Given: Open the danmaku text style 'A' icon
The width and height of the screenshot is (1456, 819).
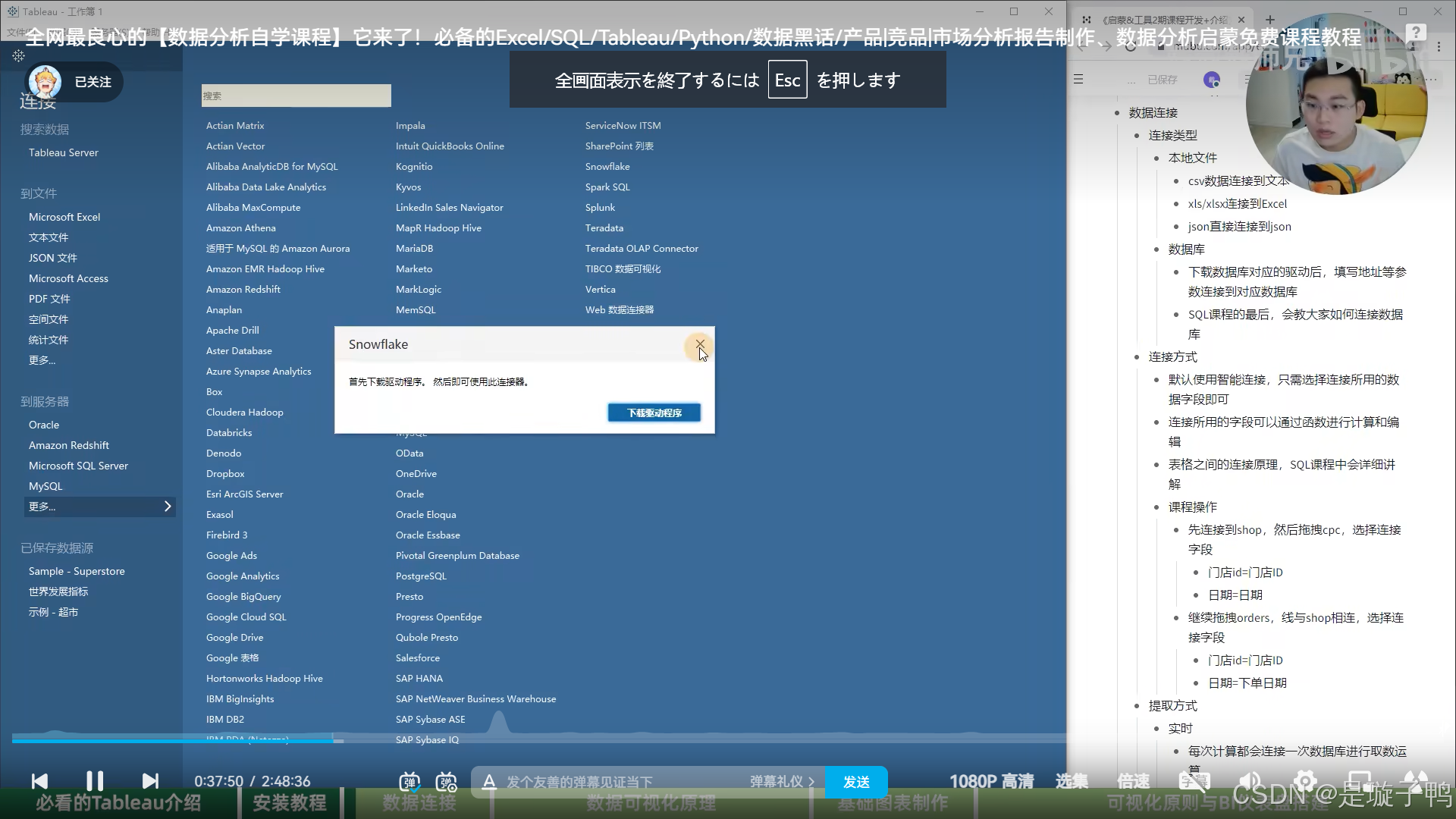Looking at the screenshot, I should [x=489, y=782].
